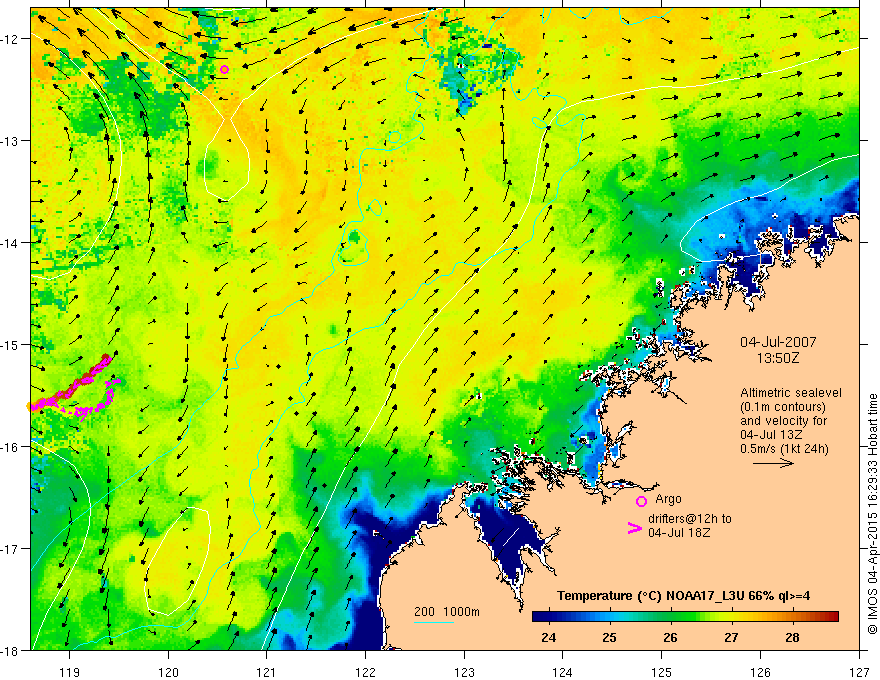This screenshot has width=880, height=680.
Task: Click the 25 label on temperature scale
Action: 609,637
